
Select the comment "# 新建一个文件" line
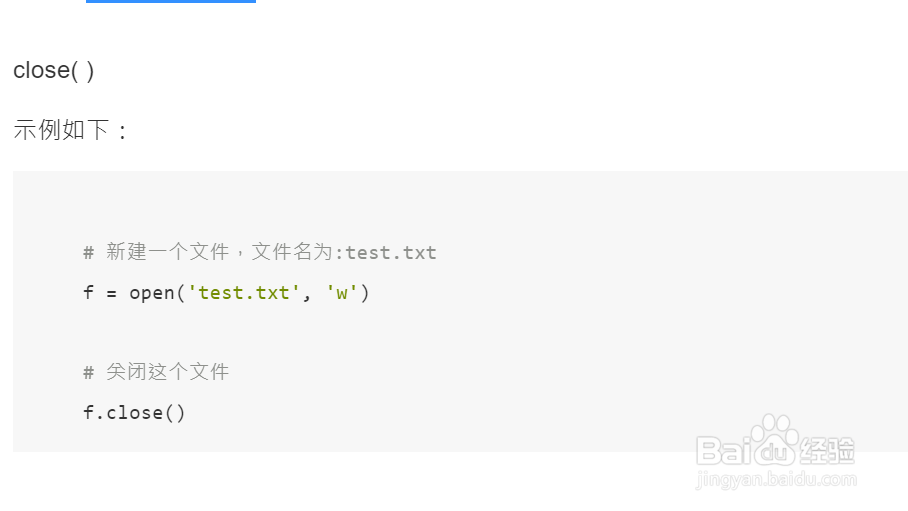[260, 253]
